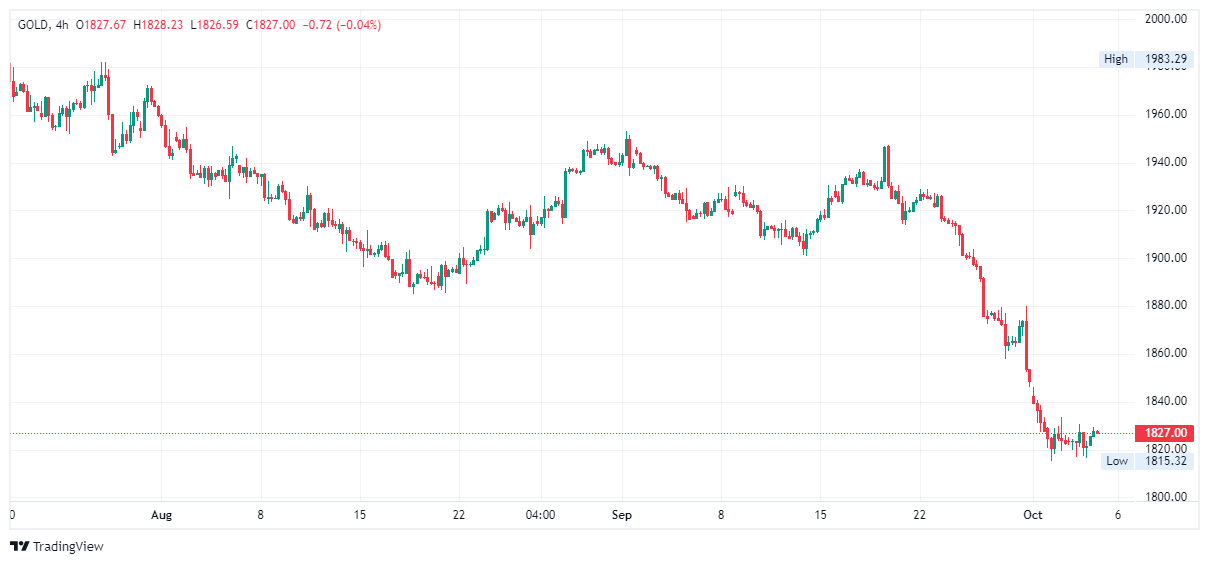Click the 1900.00 price axis label

[1166, 258]
